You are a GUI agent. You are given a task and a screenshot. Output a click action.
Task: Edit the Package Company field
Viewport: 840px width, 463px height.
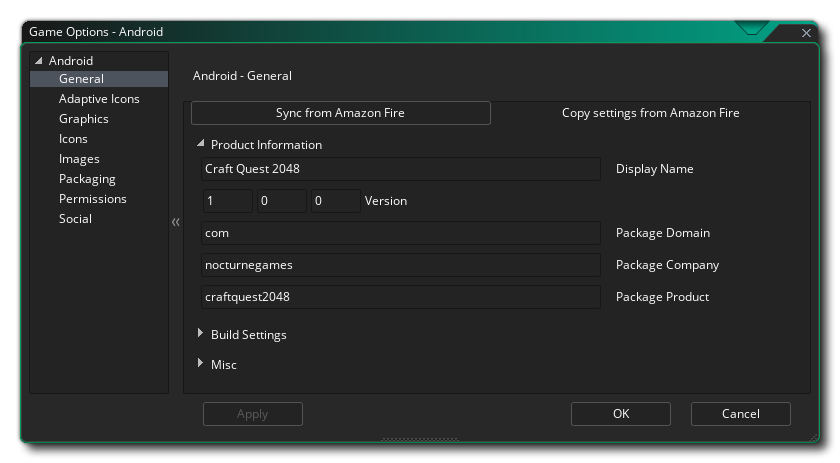pyautogui.click(x=400, y=265)
